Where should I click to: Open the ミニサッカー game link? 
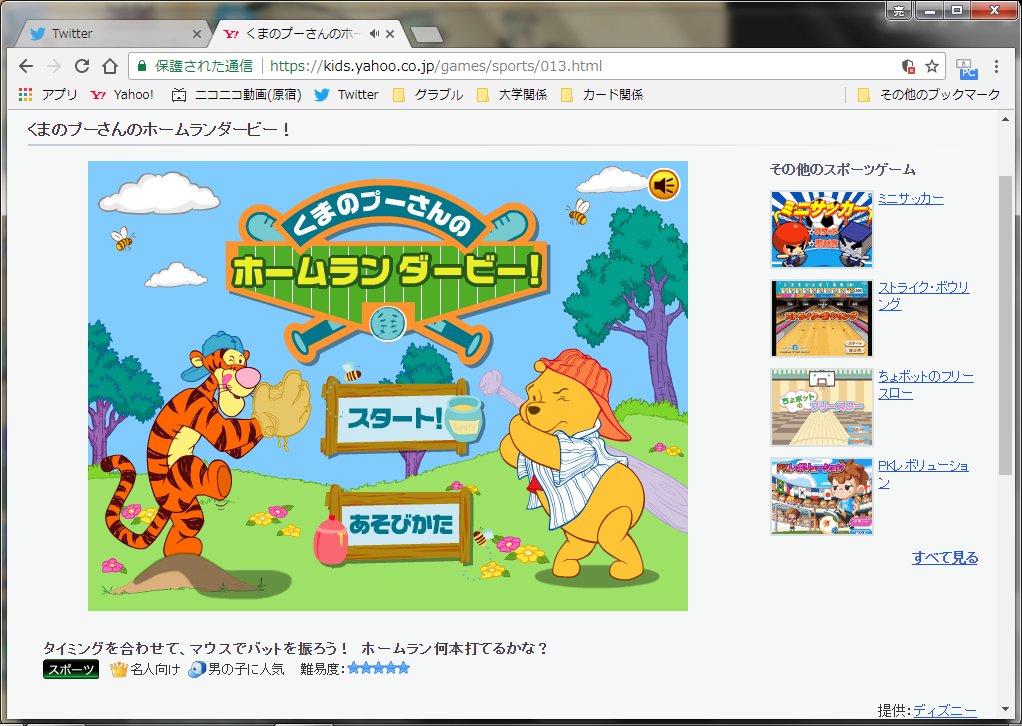tap(911, 198)
